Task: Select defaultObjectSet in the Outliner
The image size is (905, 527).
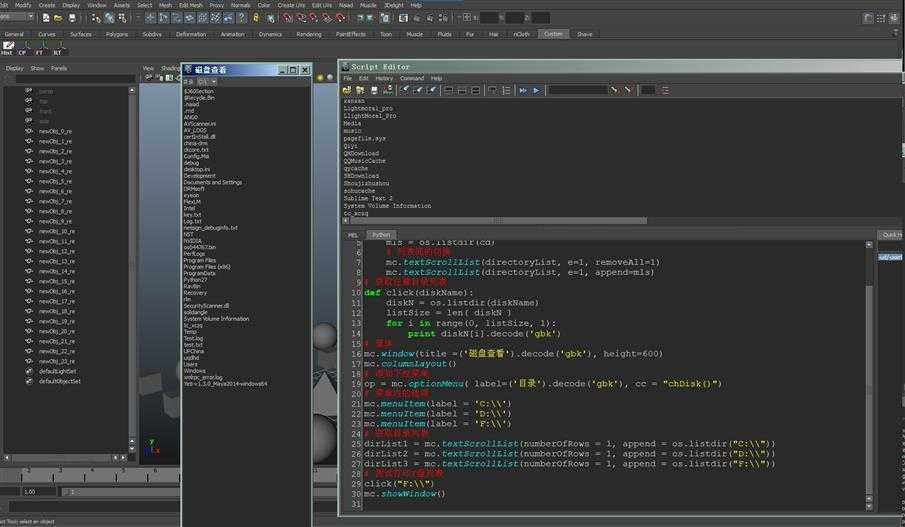Action: [59, 382]
